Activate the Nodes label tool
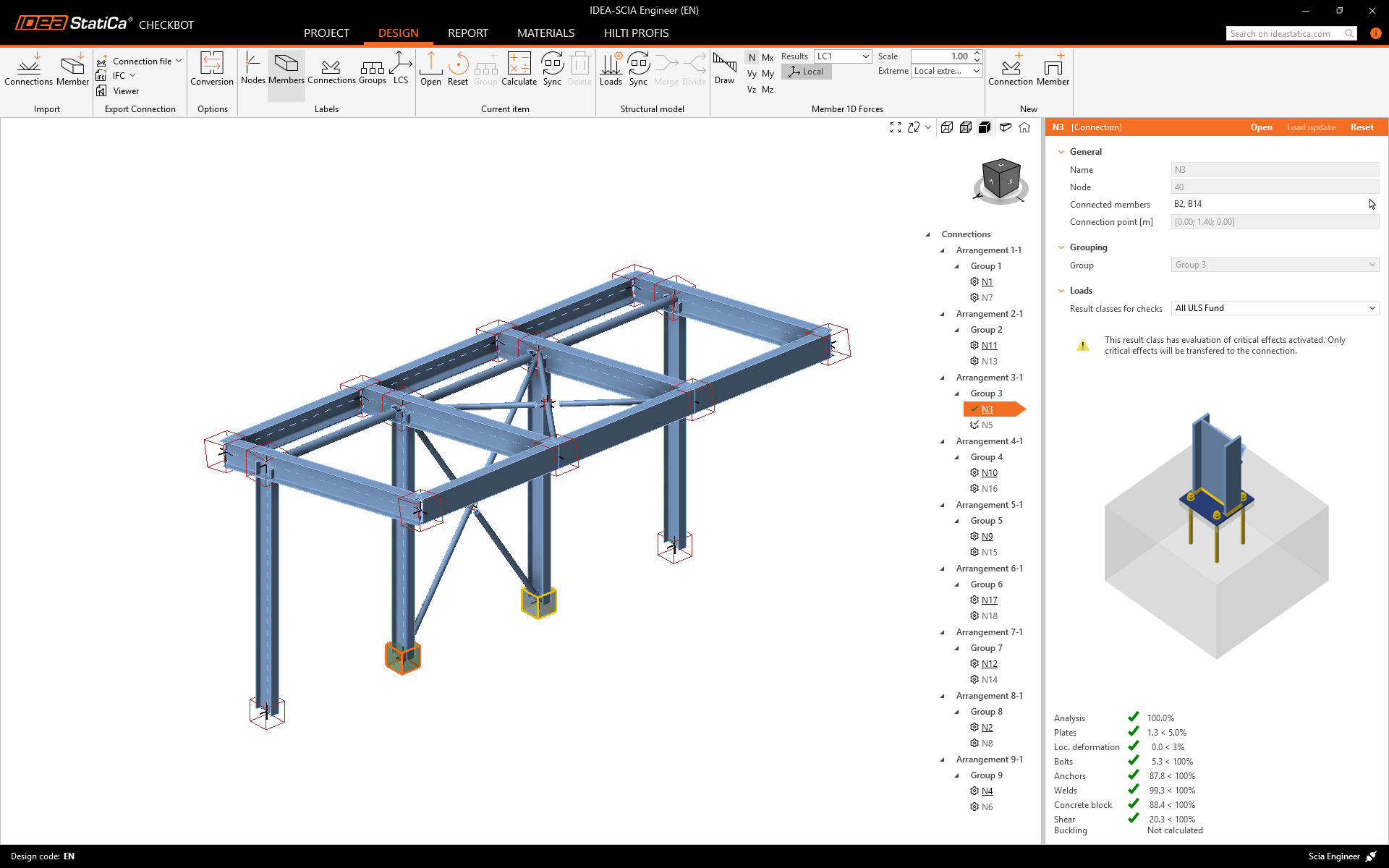Viewport: 1389px width, 868px height. click(252, 69)
